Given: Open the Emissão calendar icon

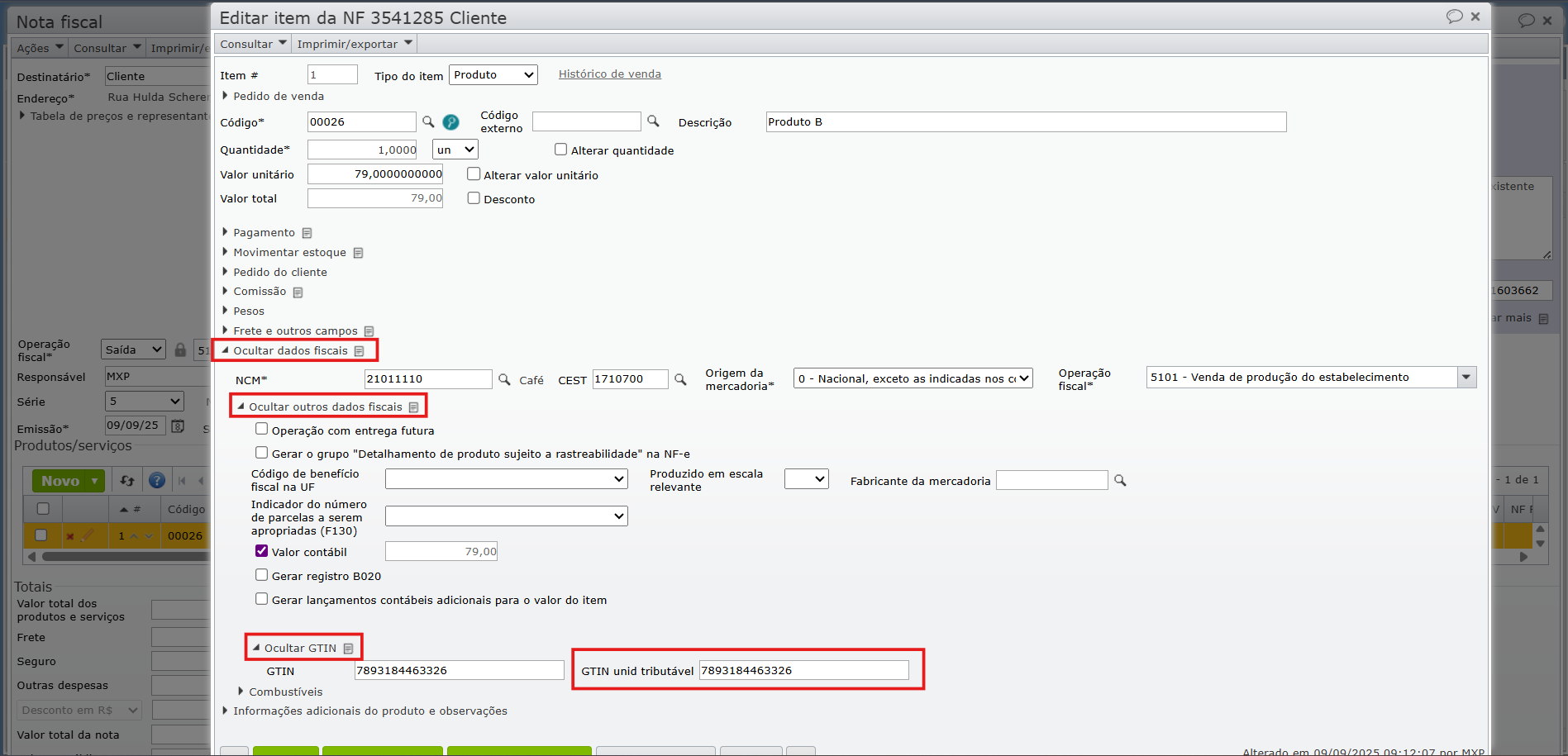Looking at the screenshot, I should coord(177,426).
